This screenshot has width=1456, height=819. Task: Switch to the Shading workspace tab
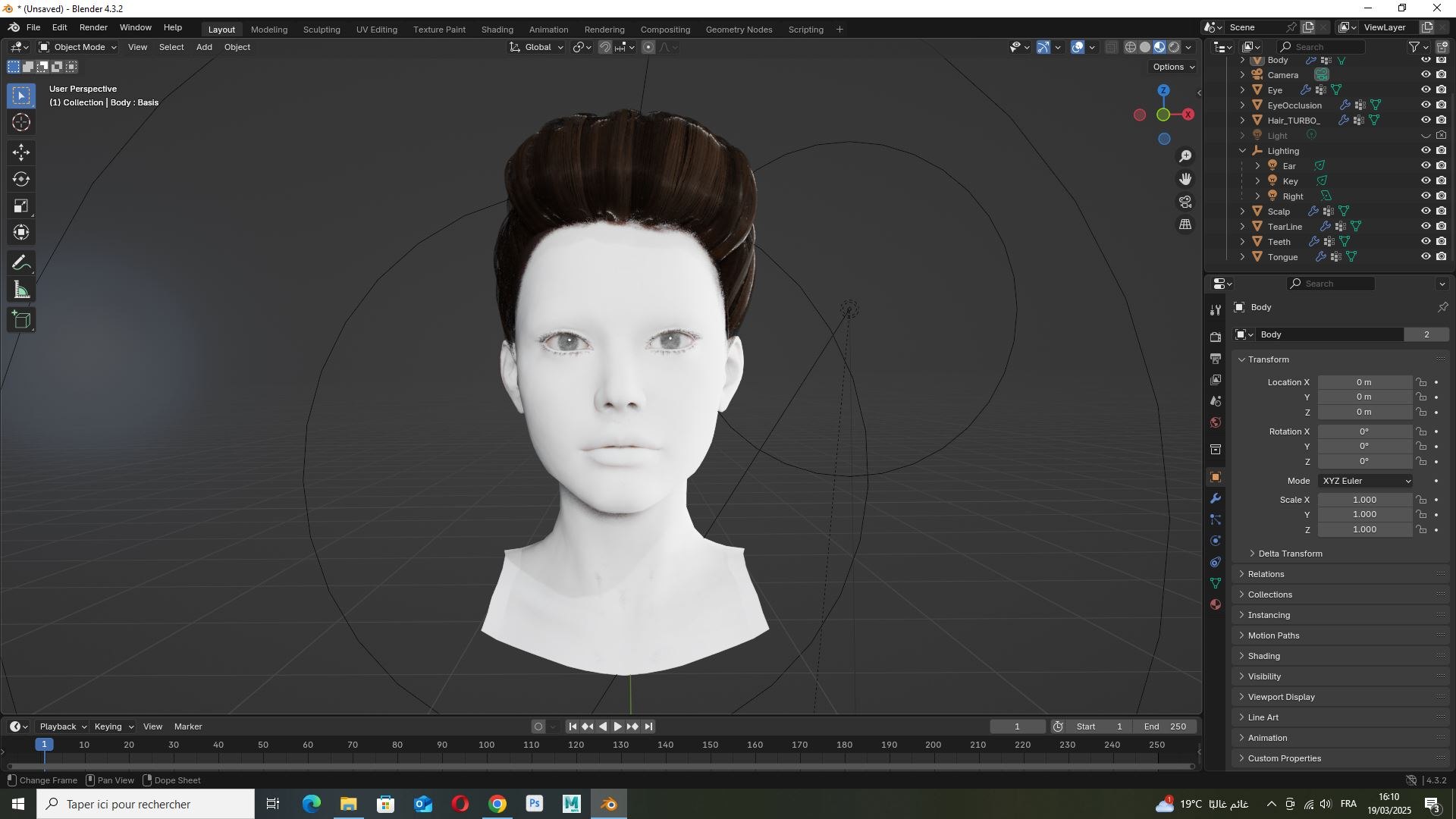pyautogui.click(x=497, y=30)
